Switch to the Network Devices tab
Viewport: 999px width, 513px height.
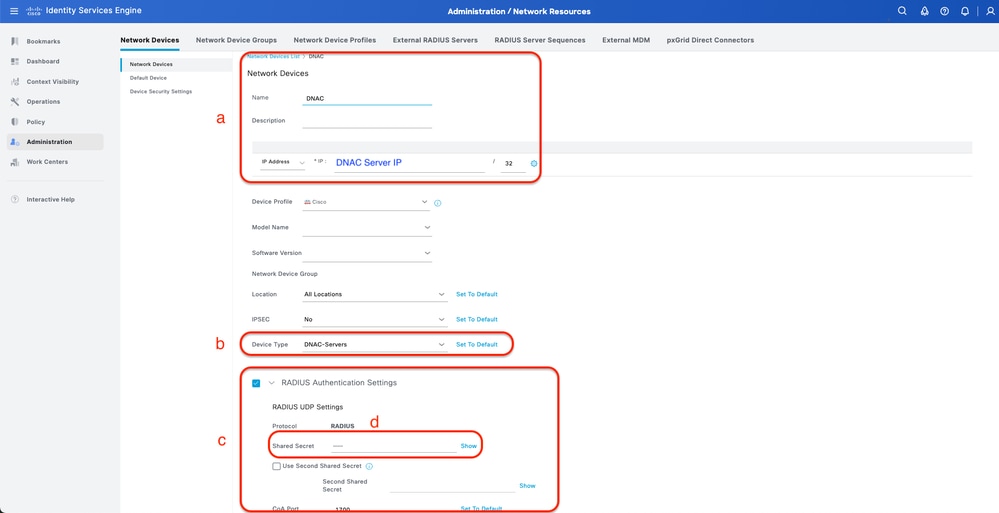[150, 40]
